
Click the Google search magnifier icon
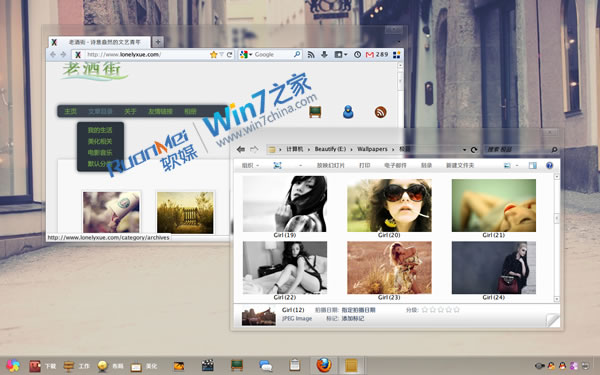point(297,55)
